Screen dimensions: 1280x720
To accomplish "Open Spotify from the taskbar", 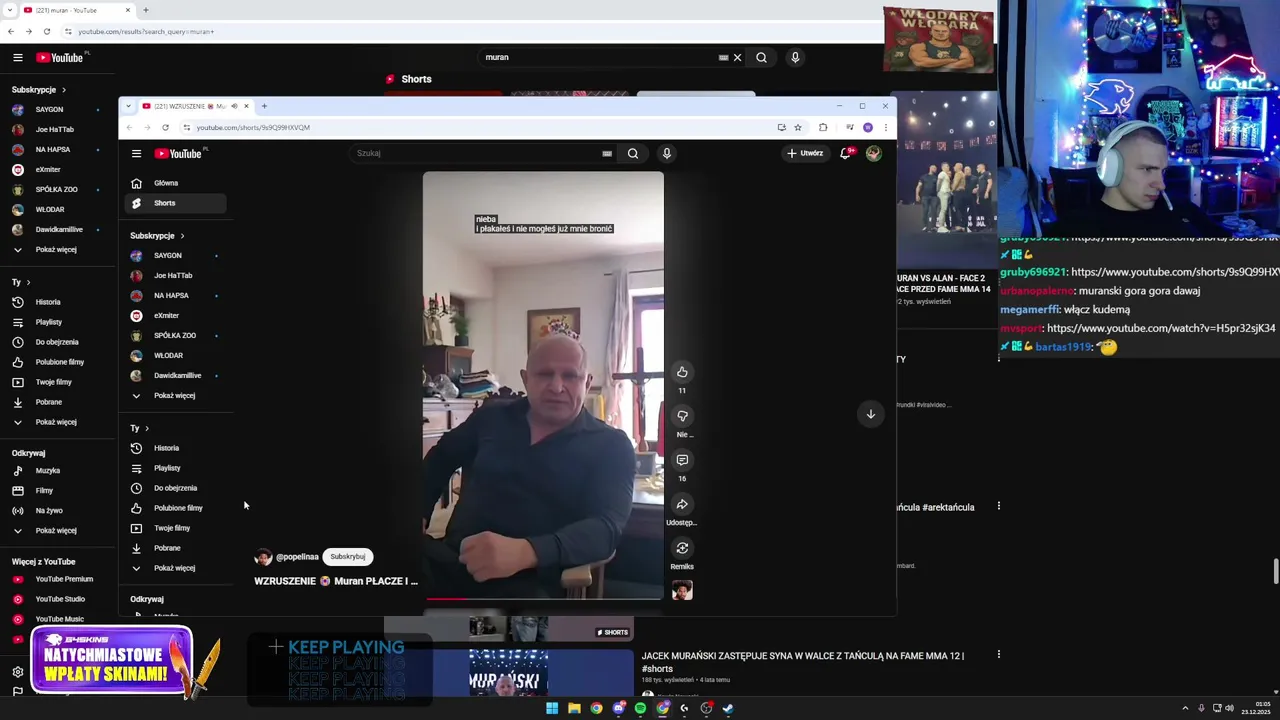I will (x=640, y=708).
